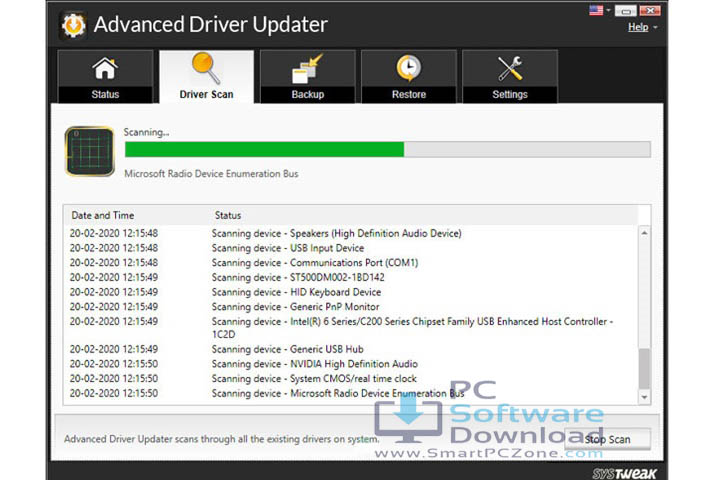
Task: Click the log list scrollbar thumb
Action: 644,369
